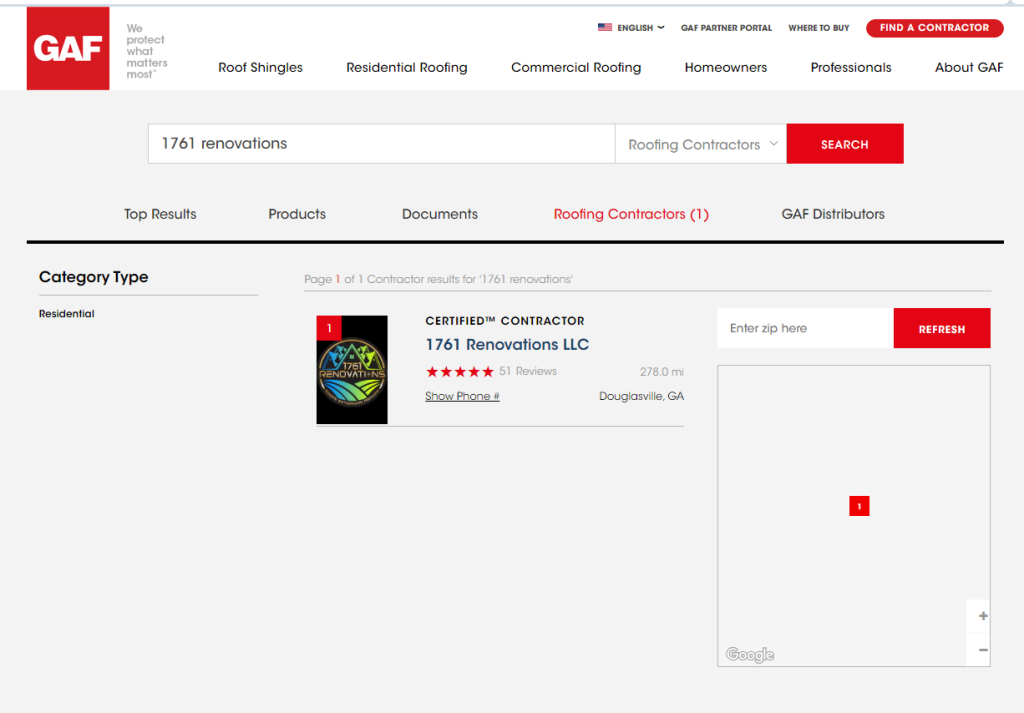Screen dimensions: 1024x713
Task: Open 1761 Renovations LLC contractor link
Action: pyautogui.click(x=507, y=344)
